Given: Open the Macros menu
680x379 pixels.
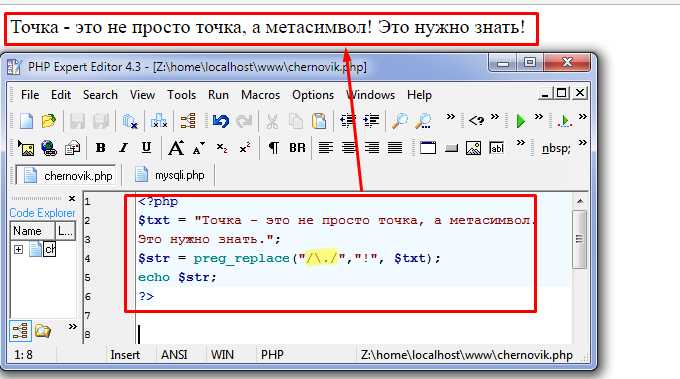Looking at the screenshot, I should coord(260,95).
